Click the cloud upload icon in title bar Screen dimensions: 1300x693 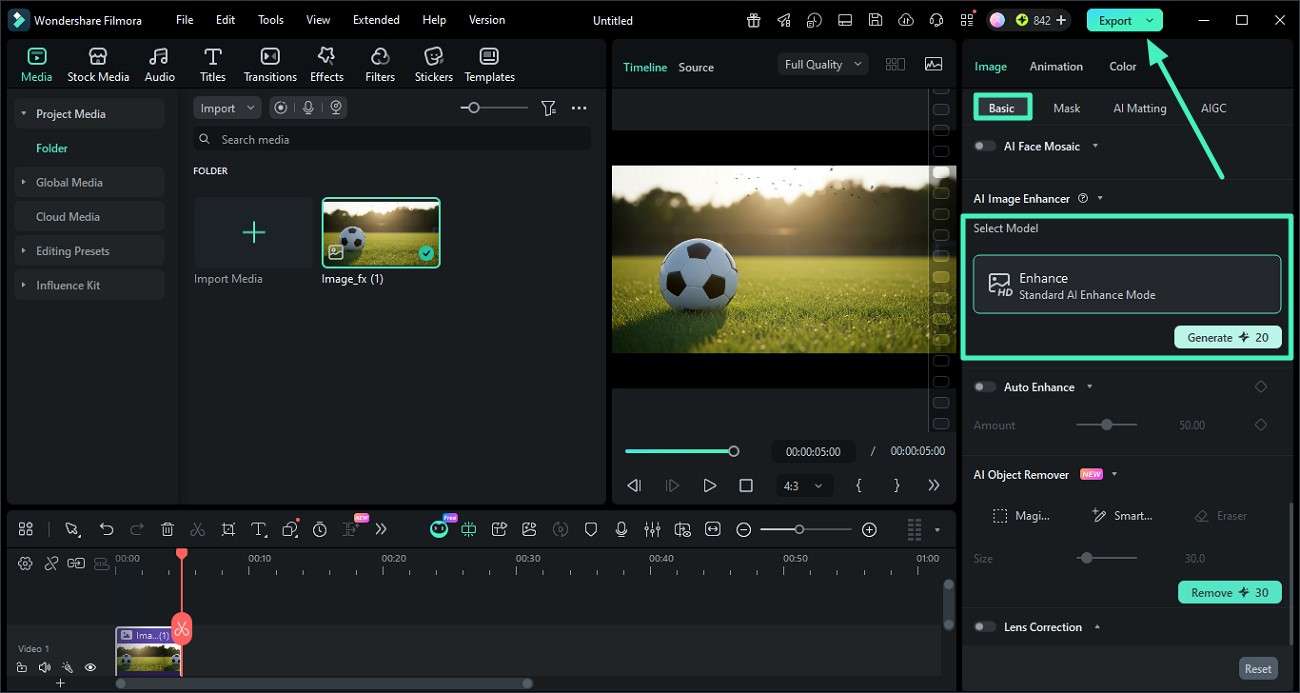[906, 19]
